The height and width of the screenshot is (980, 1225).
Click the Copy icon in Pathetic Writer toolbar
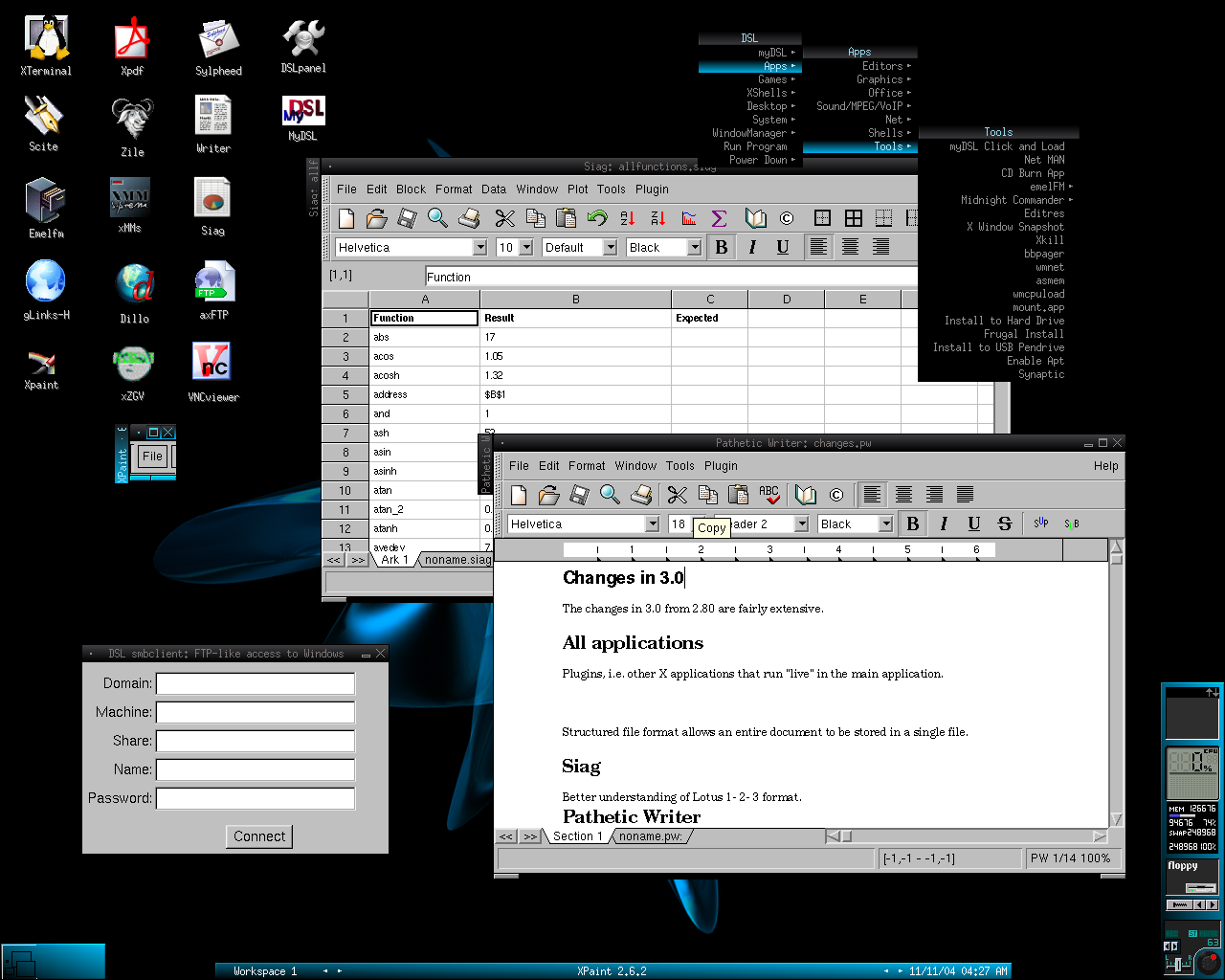[x=708, y=495]
